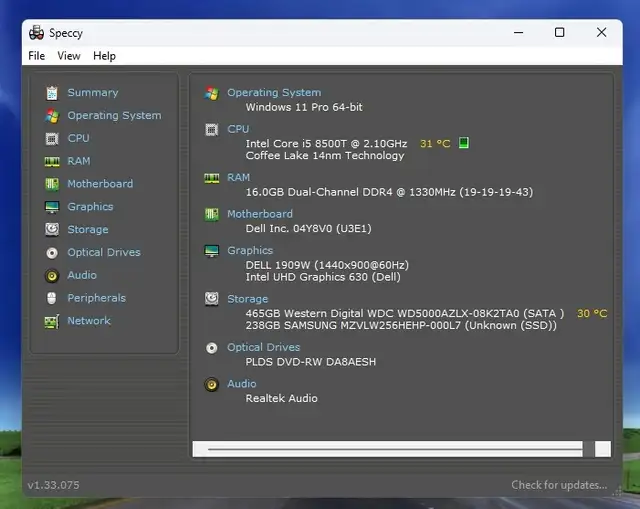Click the horizontal scrollbar track at panel bottom

point(394,449)
